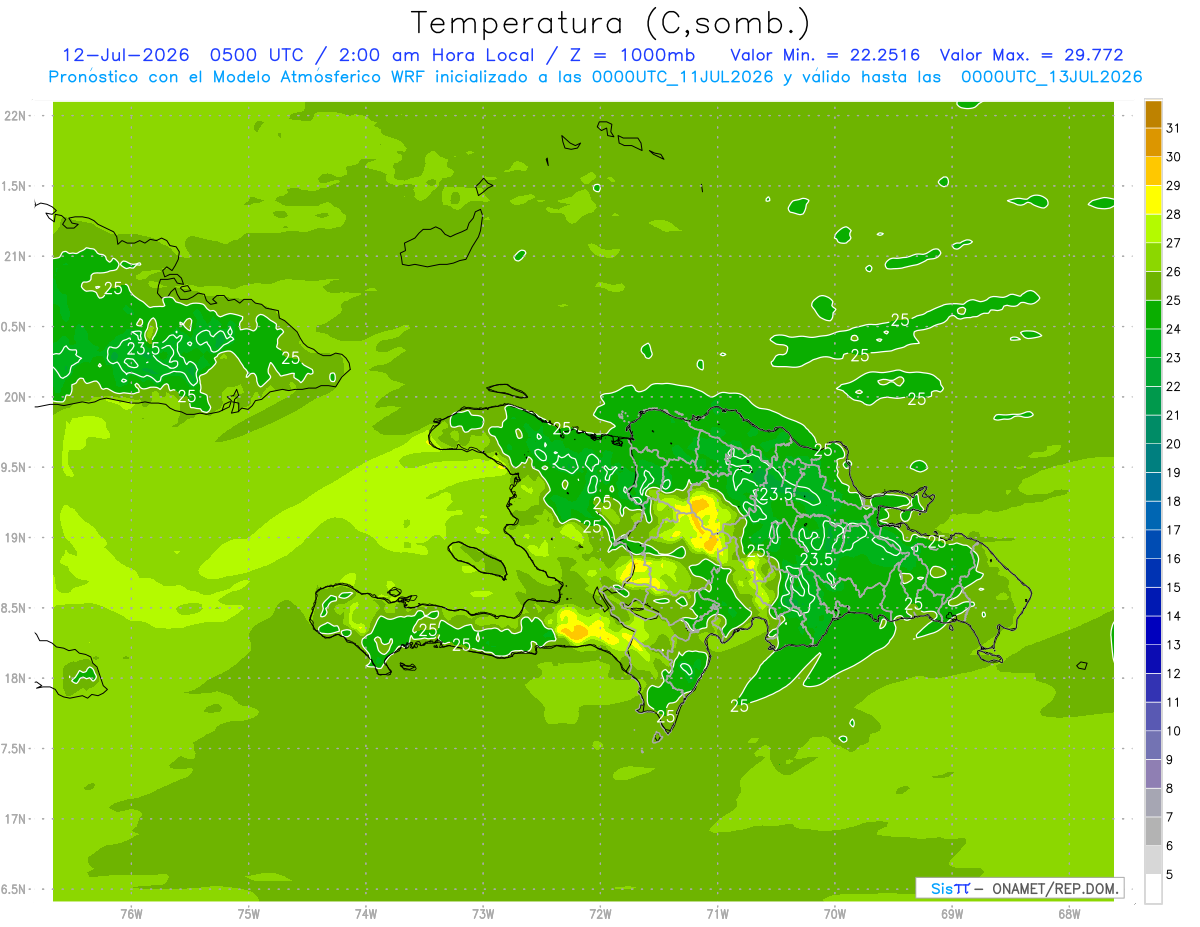Click the "72W" longitude axis label
The height and width of the screenshot is (927, 1200).
(601, 914)
